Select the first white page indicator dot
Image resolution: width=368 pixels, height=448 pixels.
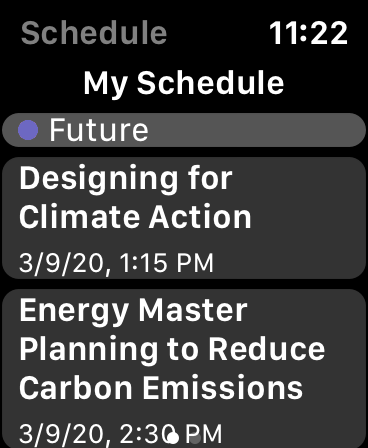coord(173,438)
